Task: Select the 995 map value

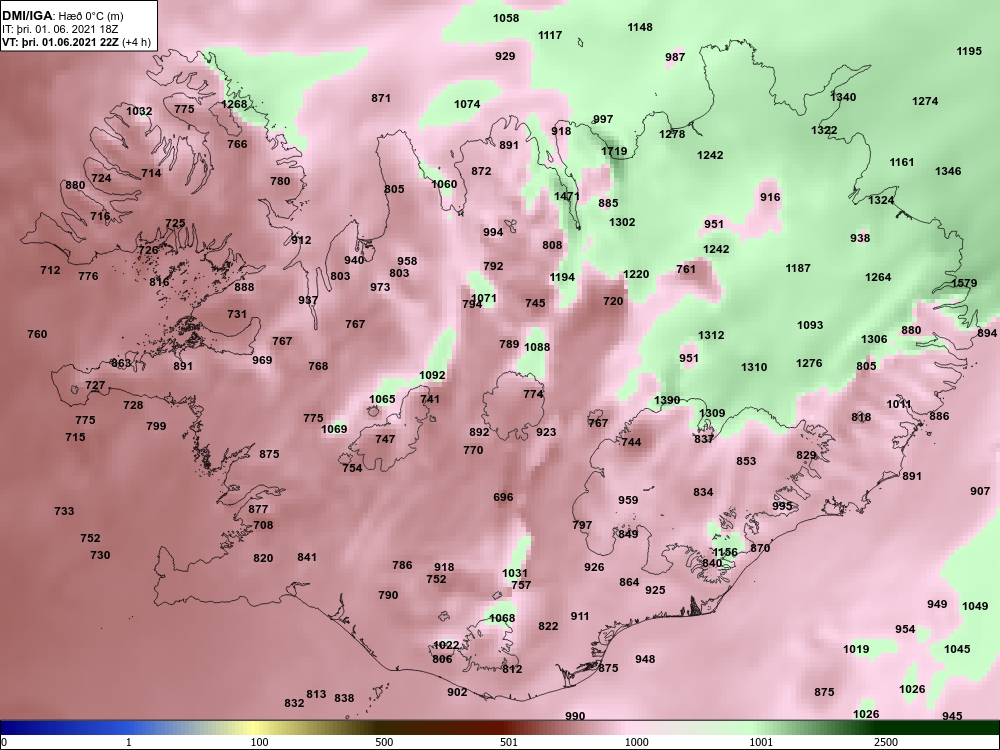Action: coord(783,506)
